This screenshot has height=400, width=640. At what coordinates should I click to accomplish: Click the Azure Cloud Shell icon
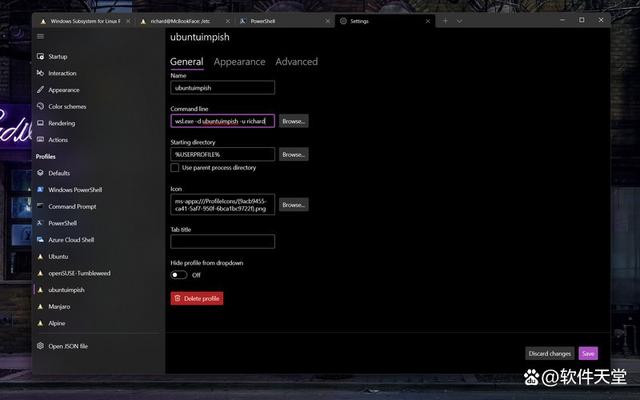(40, 240)
